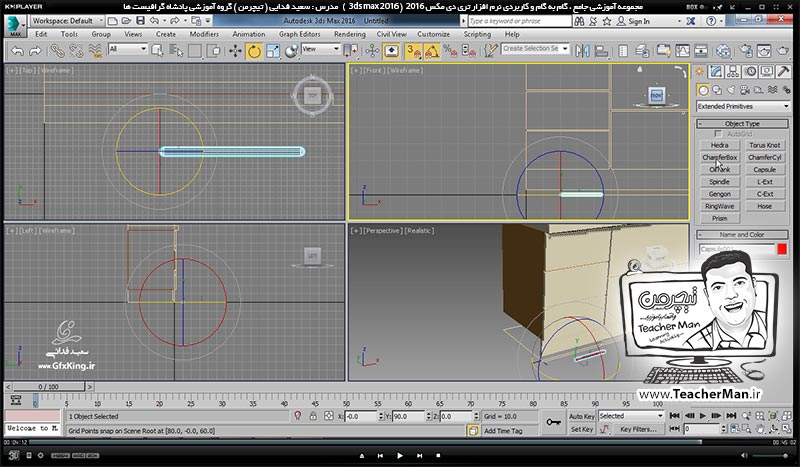Open the Material Editor icon
This screenshot has height=467, width=800.
click(x=723, y=51)
